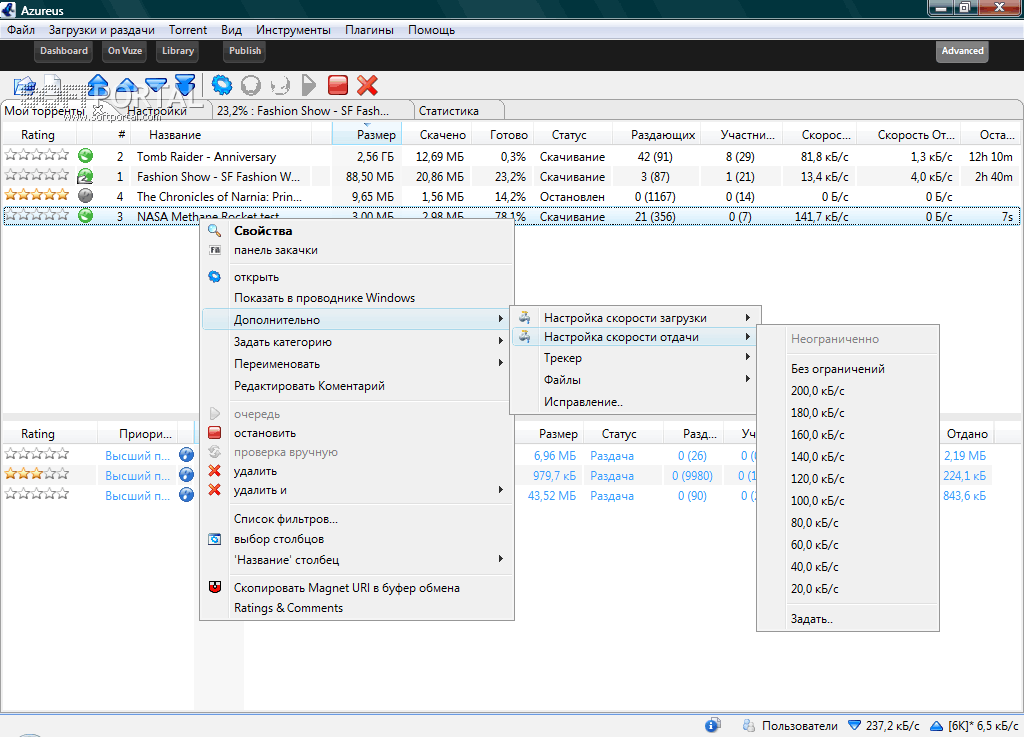
Task: Click the move-to-top double arrow toolbar icon
Action: click(98, 85)
